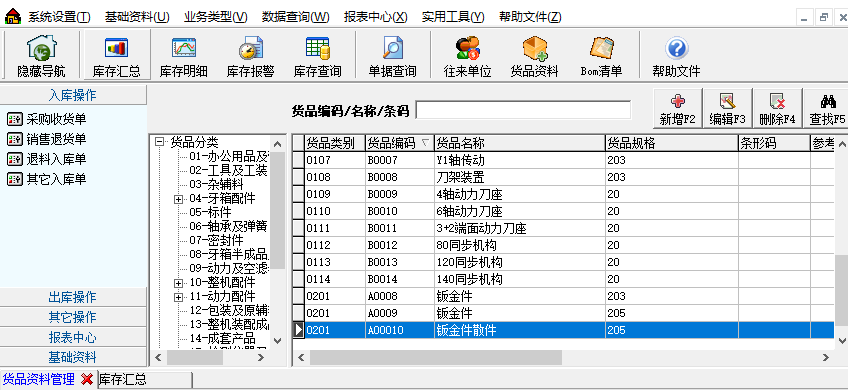The image size is (848, 390).
Task: Open the 业务类型(V) menu
Action: pyautogui.click(x=216, y=17)
